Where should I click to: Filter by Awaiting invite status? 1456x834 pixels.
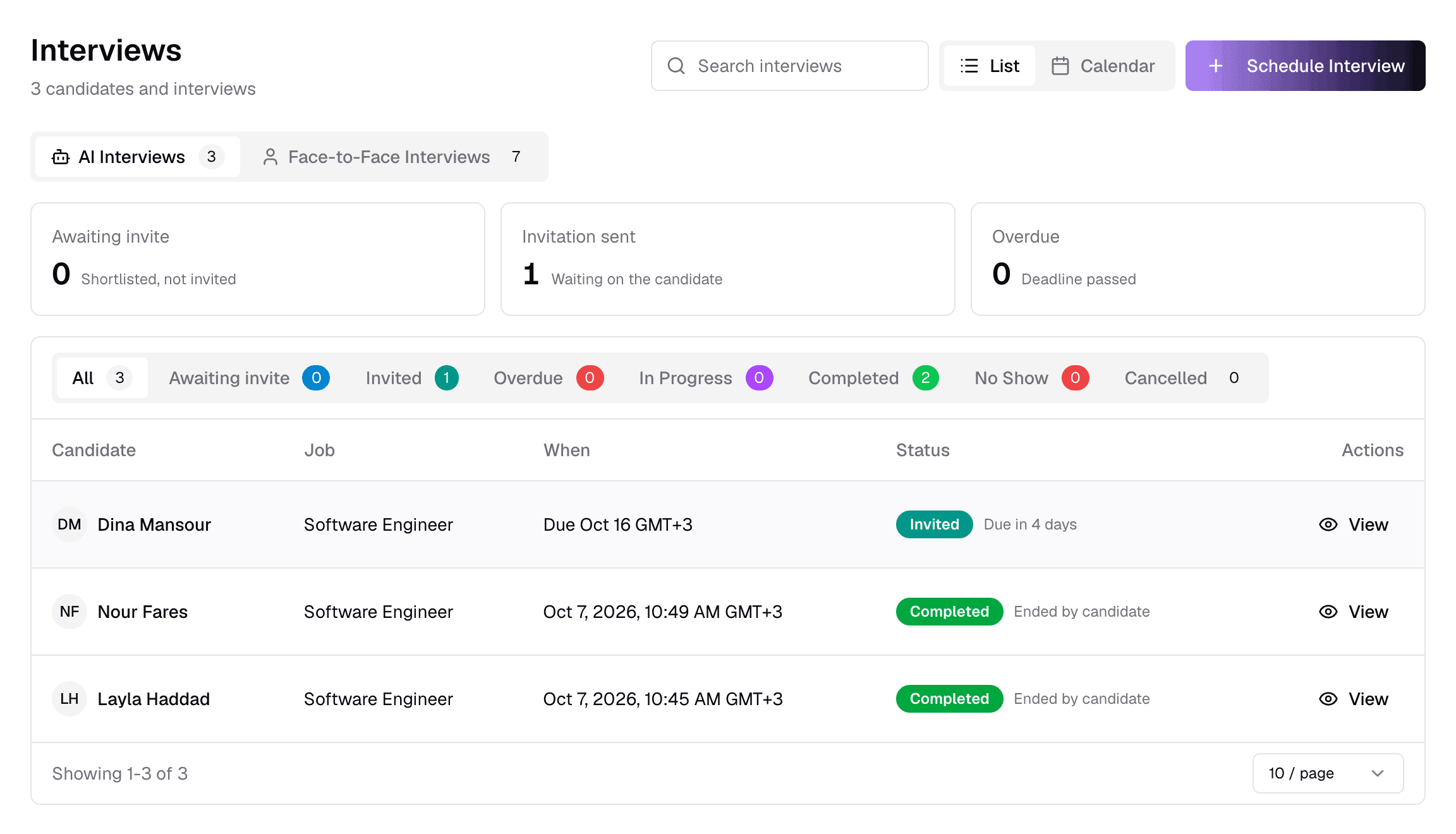coord(249,378)
